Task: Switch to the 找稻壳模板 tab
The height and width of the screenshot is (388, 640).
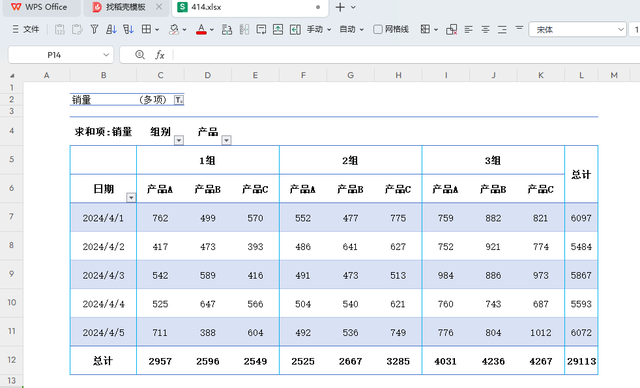Action: click(126, 7)
